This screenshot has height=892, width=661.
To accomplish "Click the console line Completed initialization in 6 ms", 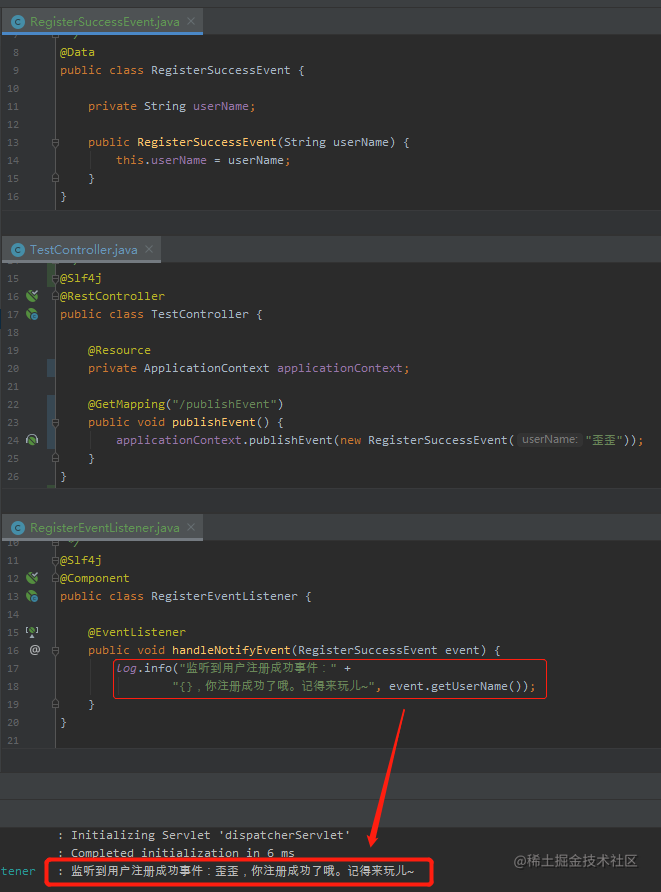I will coord(183,853).
